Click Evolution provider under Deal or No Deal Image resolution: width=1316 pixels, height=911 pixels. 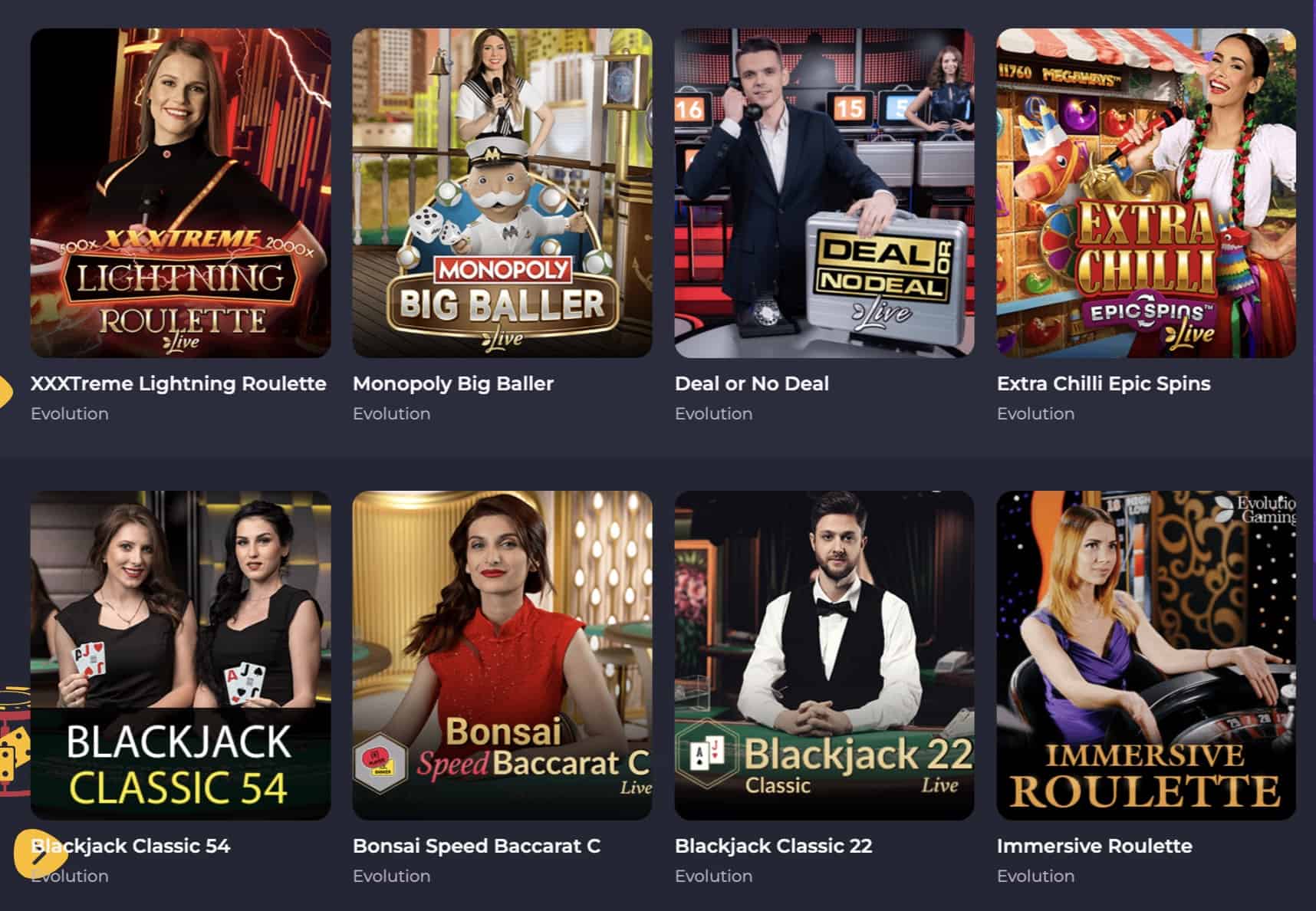coord(713,413)
